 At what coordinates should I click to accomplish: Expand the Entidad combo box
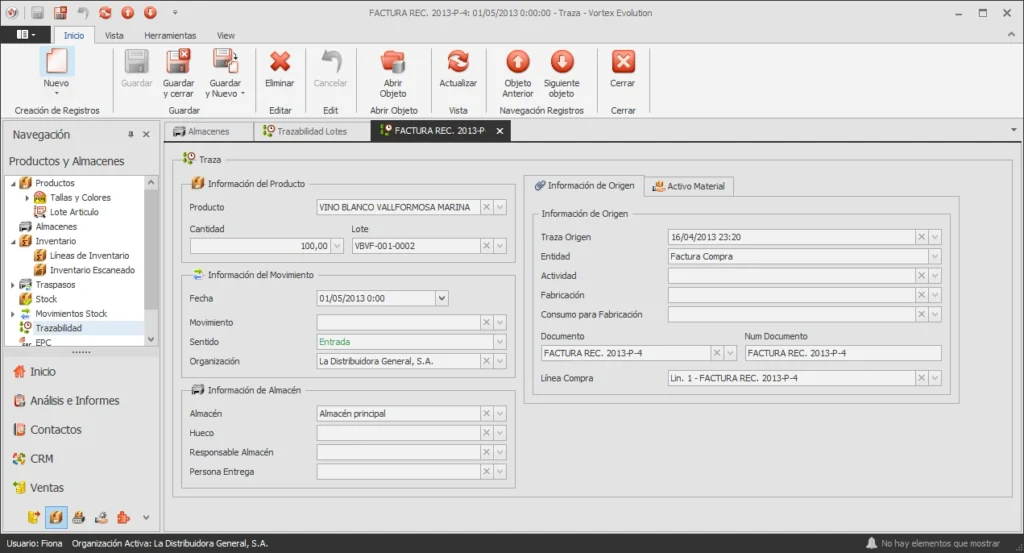pyautogui.click(x=935, y=257)
